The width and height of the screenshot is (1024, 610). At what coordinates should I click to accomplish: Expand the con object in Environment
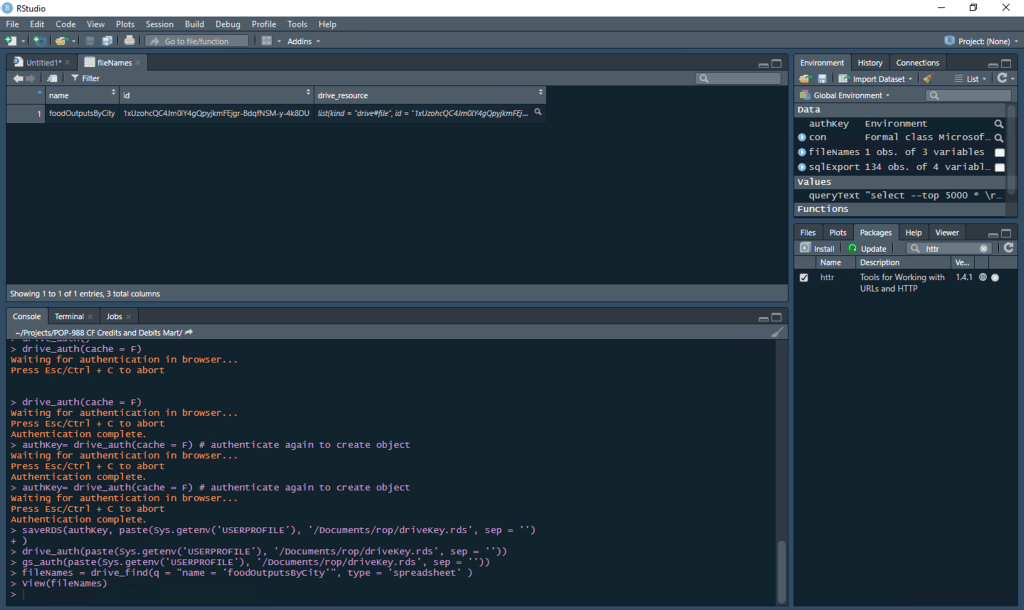coord(802,138)
